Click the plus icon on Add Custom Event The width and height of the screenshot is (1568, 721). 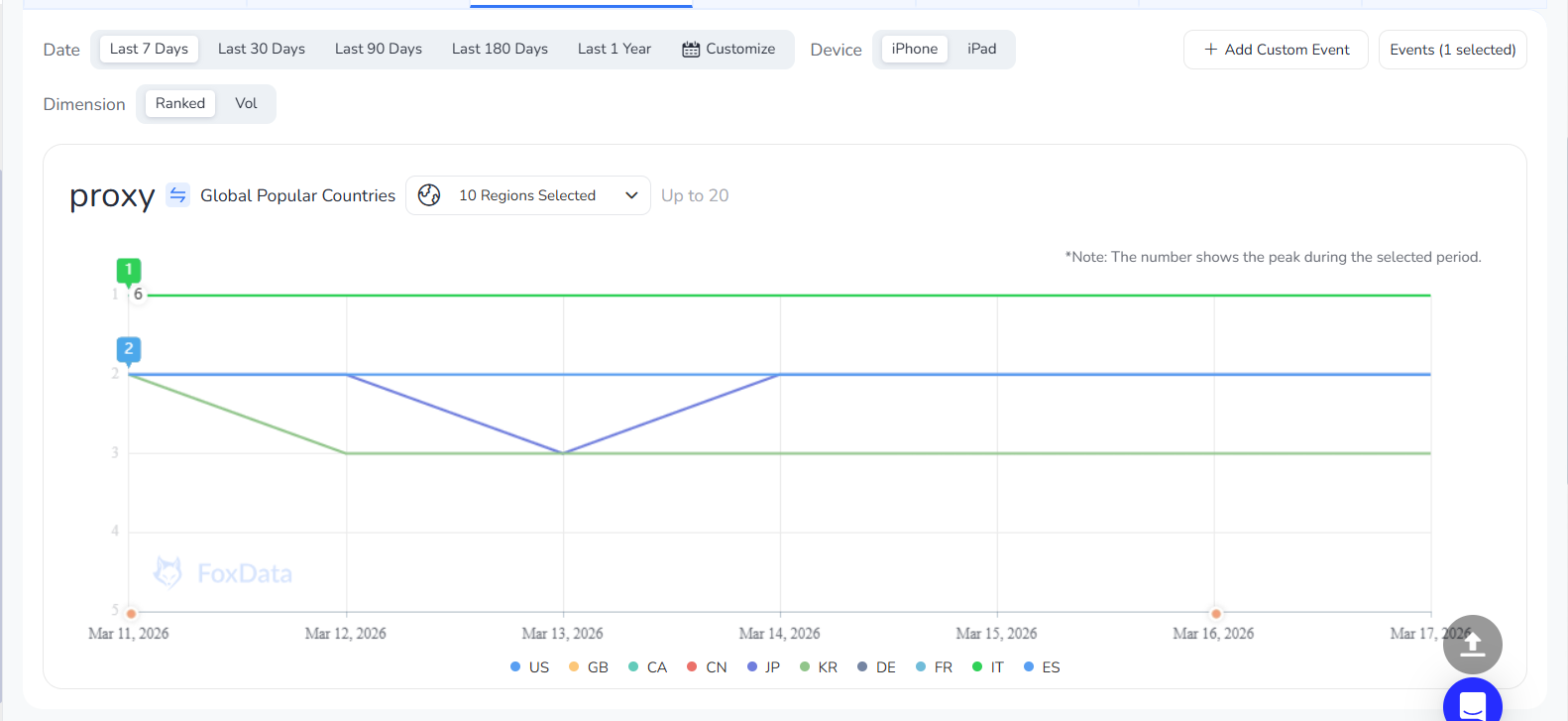pyautogui.click(x=1210, y=50)
